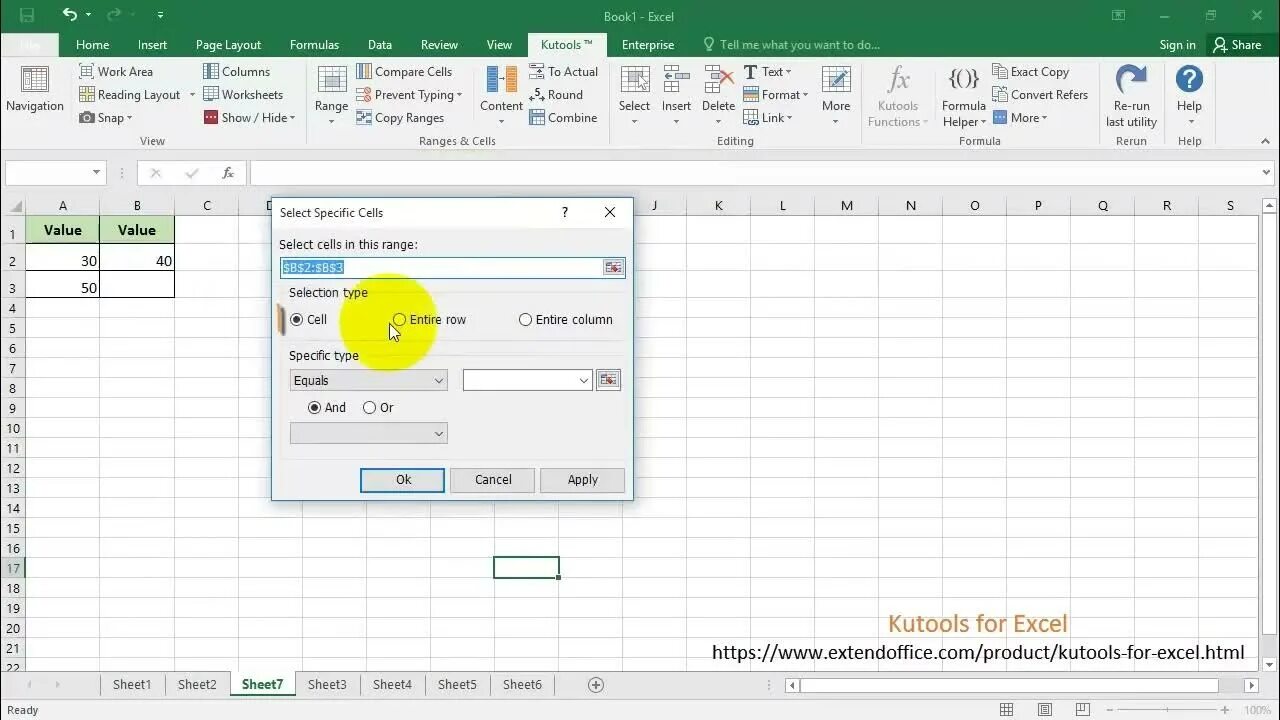Screen dimensions: 1280x720
Task: Click Convert Refers tool
Action: (x=1040, y=95)
